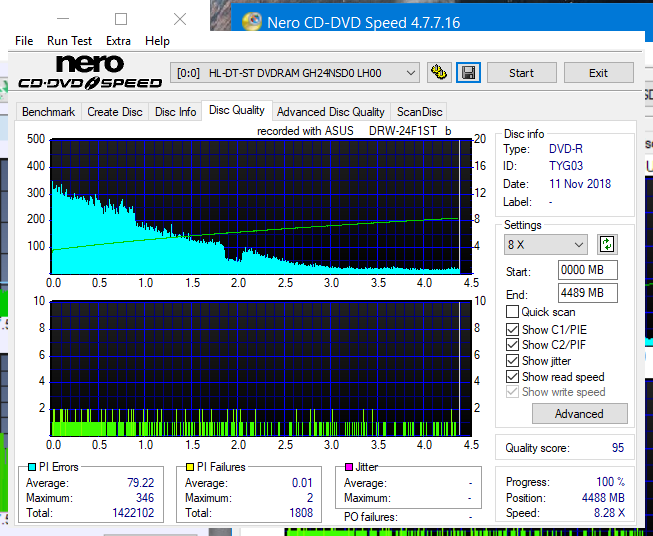Click the disc ID value TYG03
Screen dimensions: 653x536
[x=566, y=166]
